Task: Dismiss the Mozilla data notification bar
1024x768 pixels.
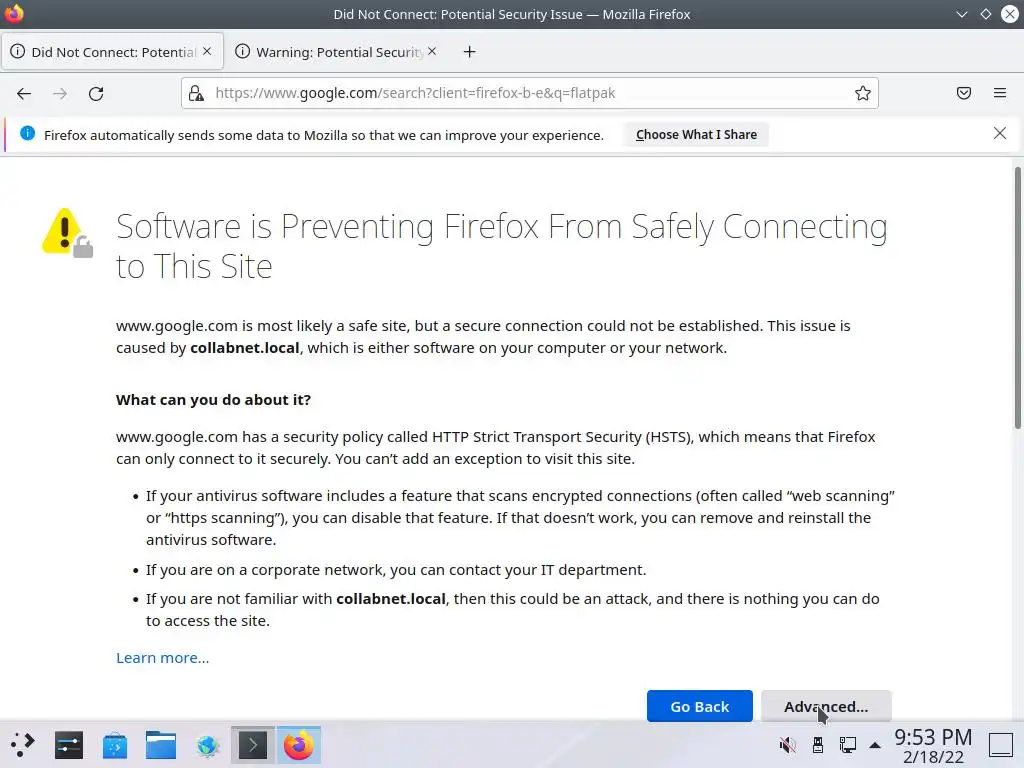Action: 999,133
